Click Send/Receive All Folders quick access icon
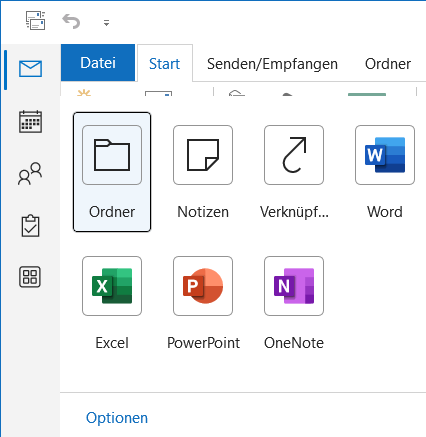Screen dimensions: 426x437 36,20
